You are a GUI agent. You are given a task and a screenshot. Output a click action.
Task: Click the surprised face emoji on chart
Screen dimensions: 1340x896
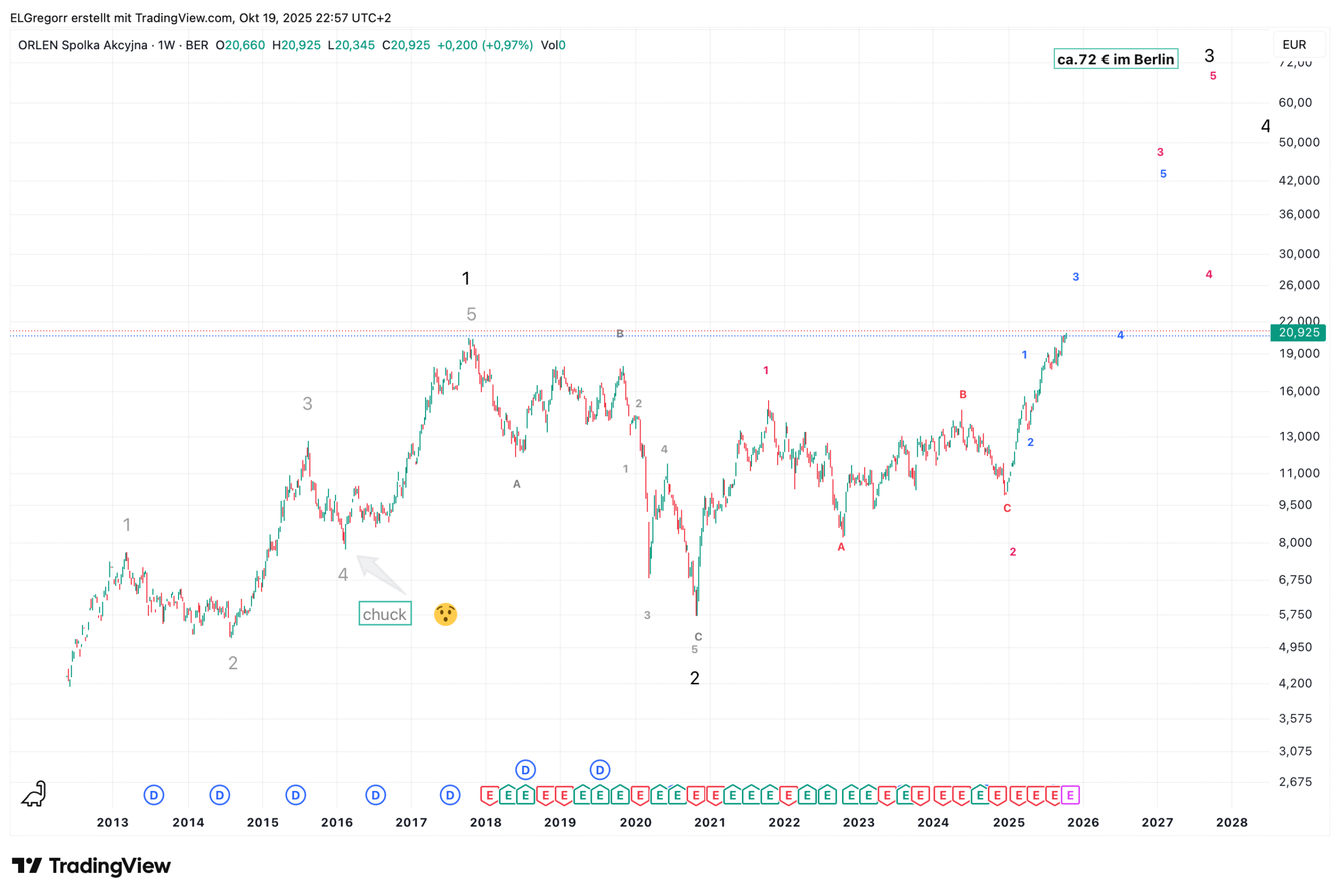[x=445, y=614]
